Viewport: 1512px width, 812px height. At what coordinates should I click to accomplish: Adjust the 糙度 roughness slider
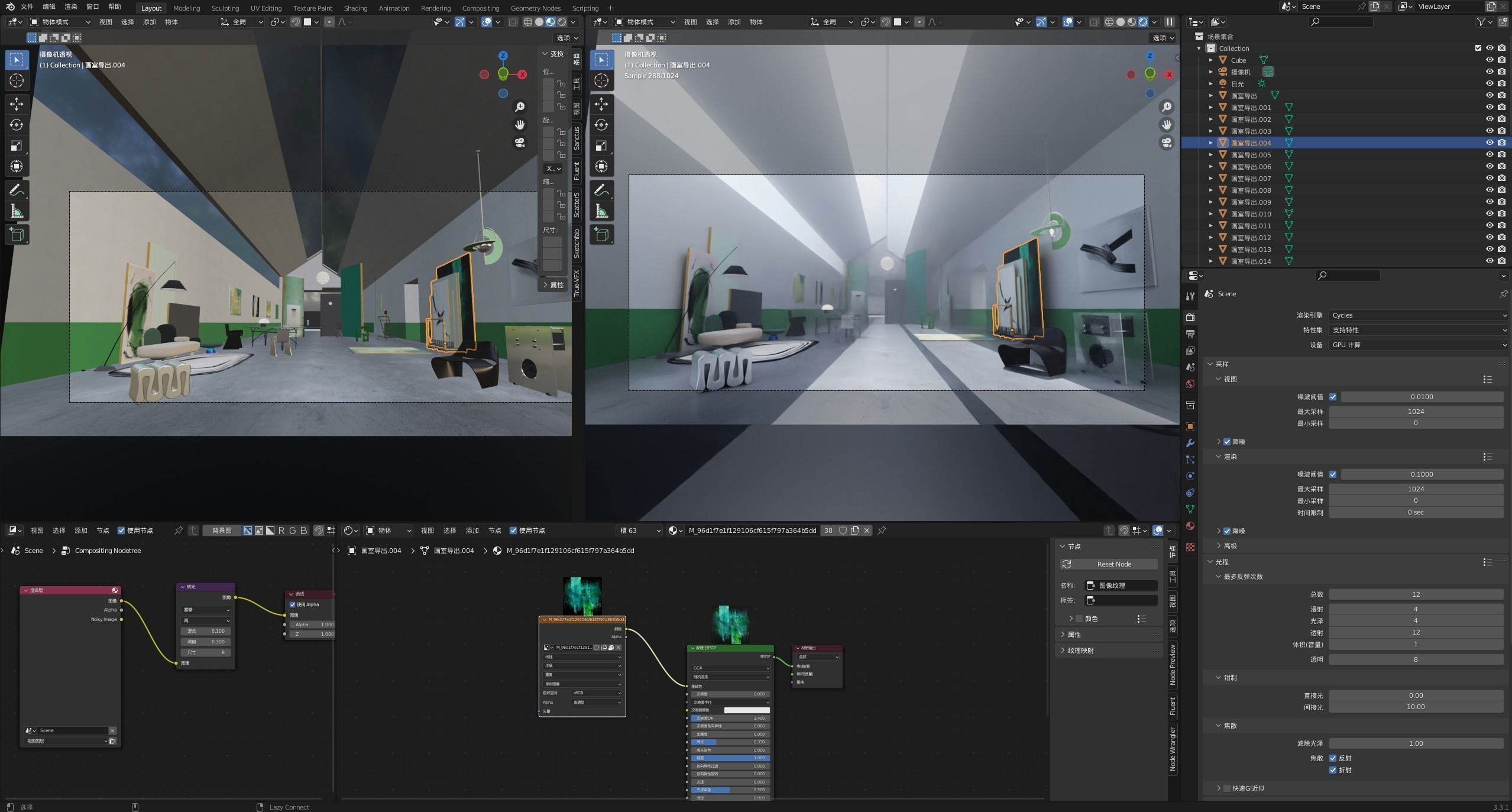point(730,758)
